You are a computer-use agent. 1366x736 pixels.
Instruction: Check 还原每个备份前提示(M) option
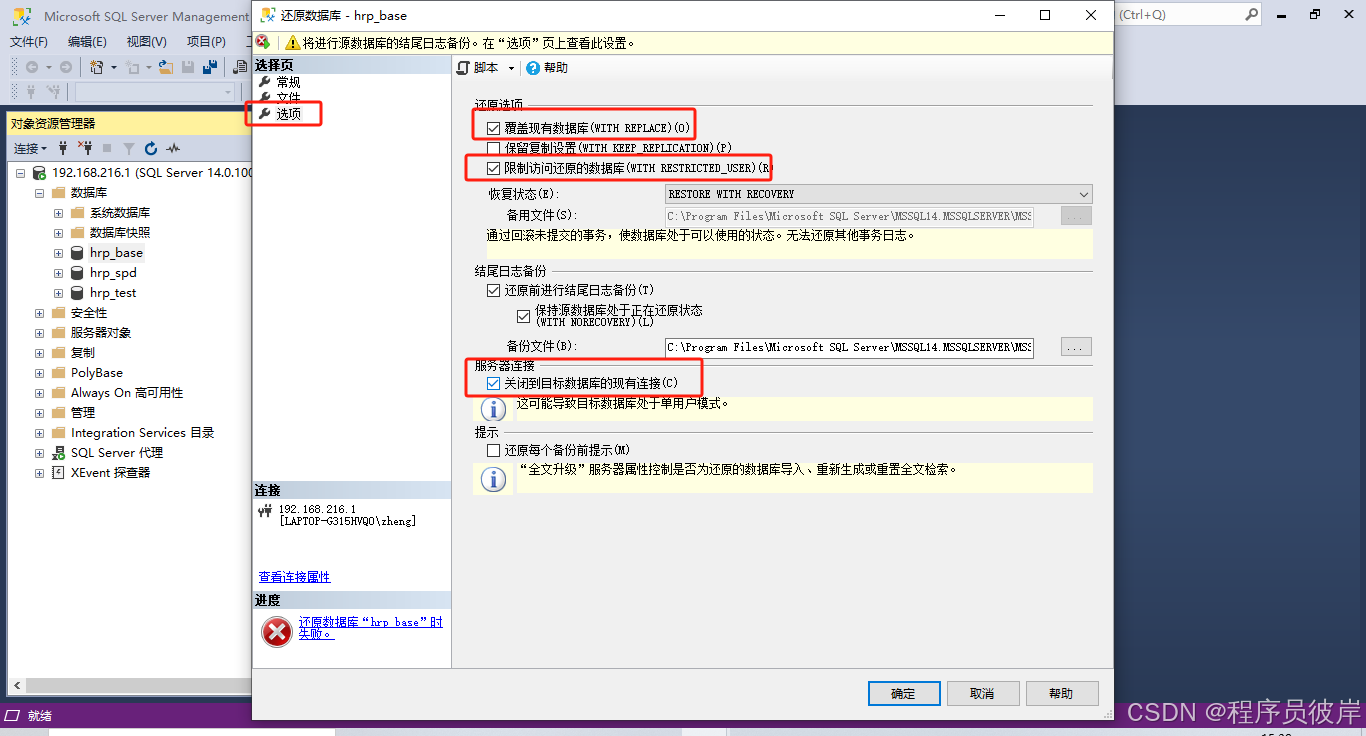pyautogui.click(x=494, y=449)
